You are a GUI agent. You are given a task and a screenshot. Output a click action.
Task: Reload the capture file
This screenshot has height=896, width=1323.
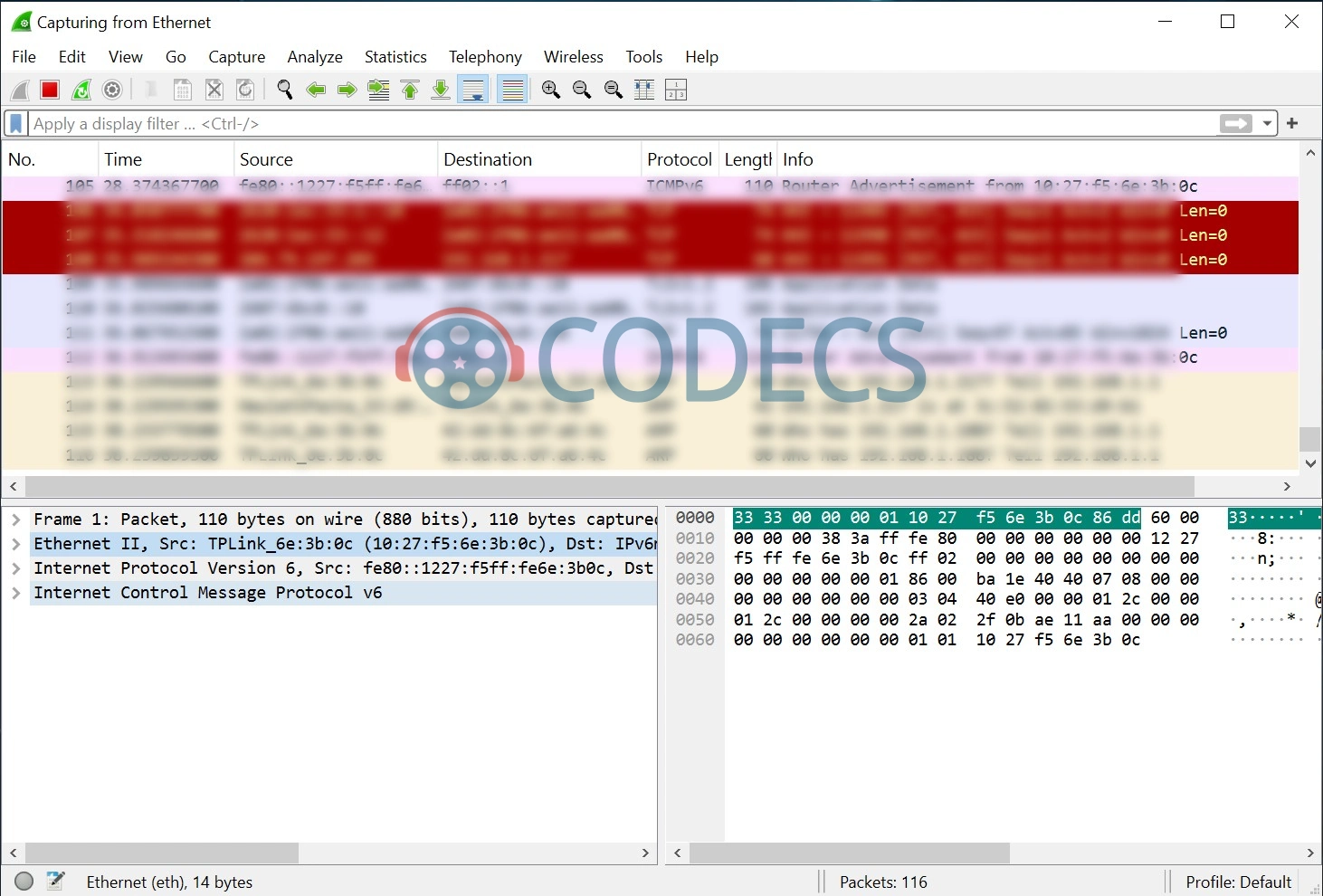(245, 90)
